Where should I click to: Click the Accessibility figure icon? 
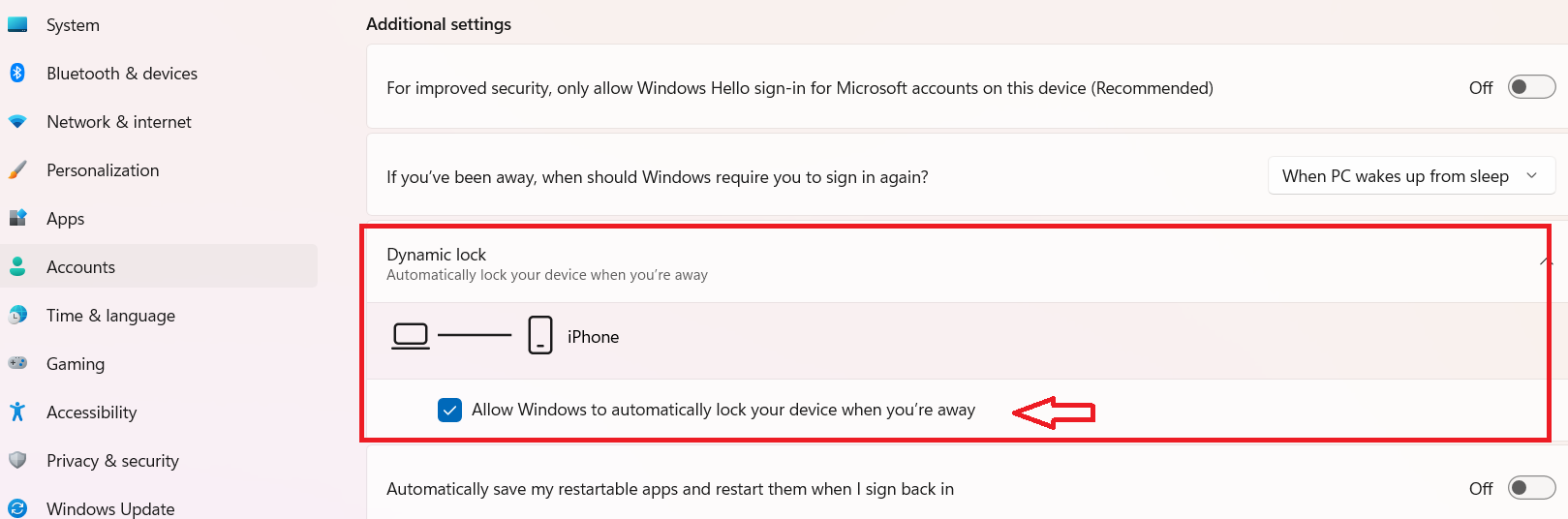17,412
